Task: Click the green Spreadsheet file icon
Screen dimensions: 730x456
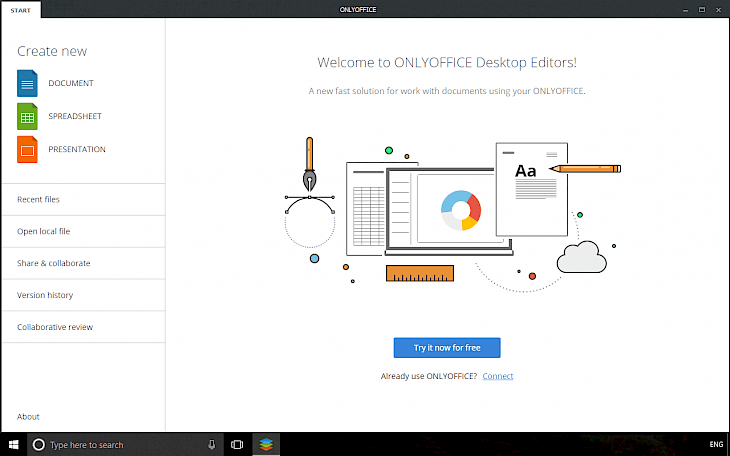Action: (x=27, y=116)
